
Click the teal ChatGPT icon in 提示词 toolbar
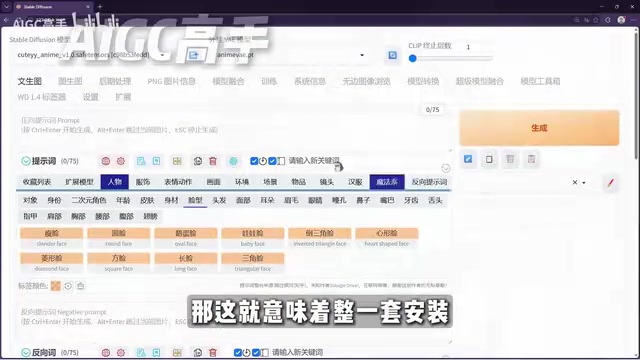click(233, 161)
